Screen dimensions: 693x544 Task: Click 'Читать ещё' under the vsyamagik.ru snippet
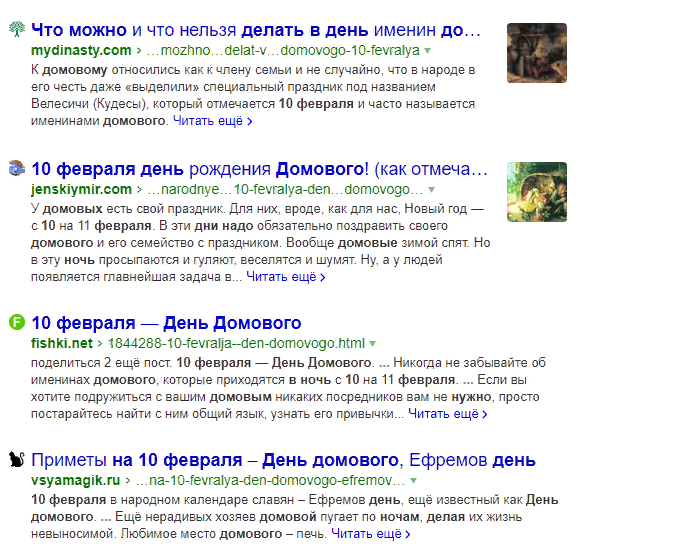tap(371, 534)
